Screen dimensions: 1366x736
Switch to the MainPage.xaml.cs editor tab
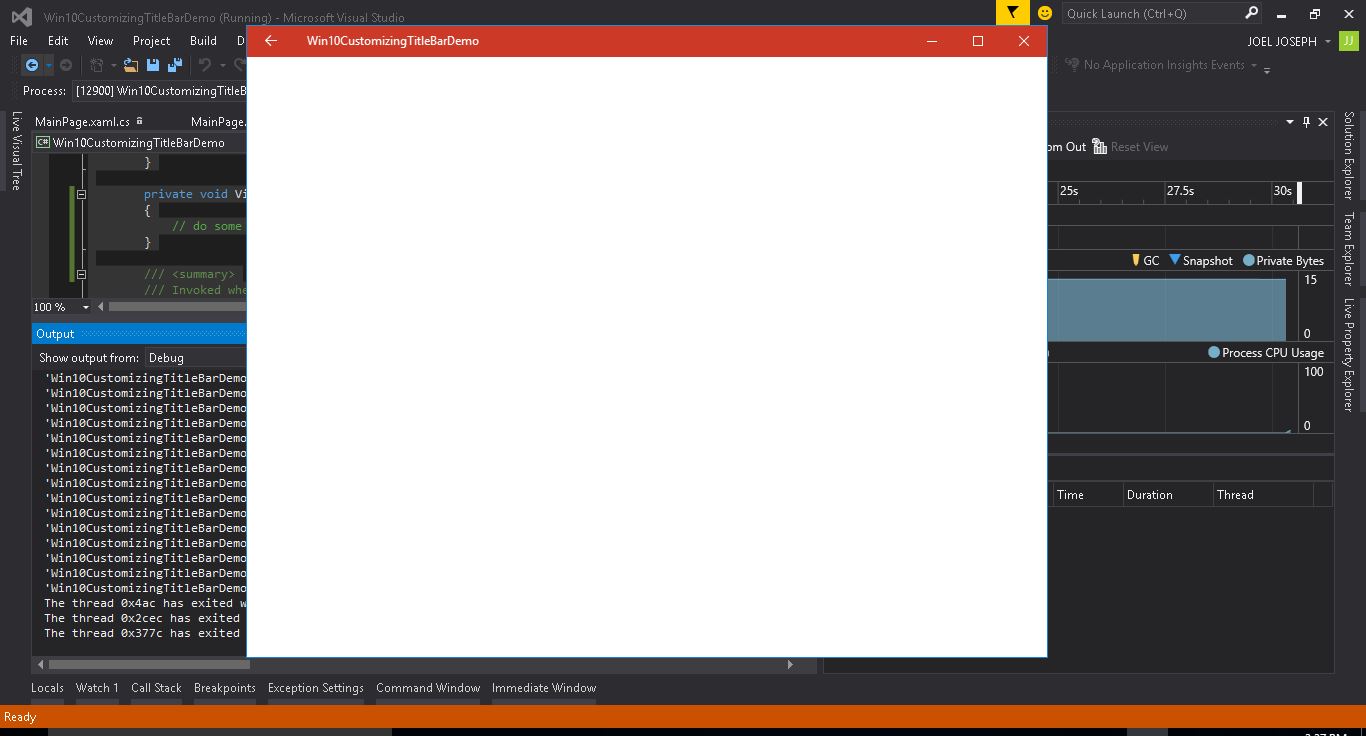click(x=82, y=122)
